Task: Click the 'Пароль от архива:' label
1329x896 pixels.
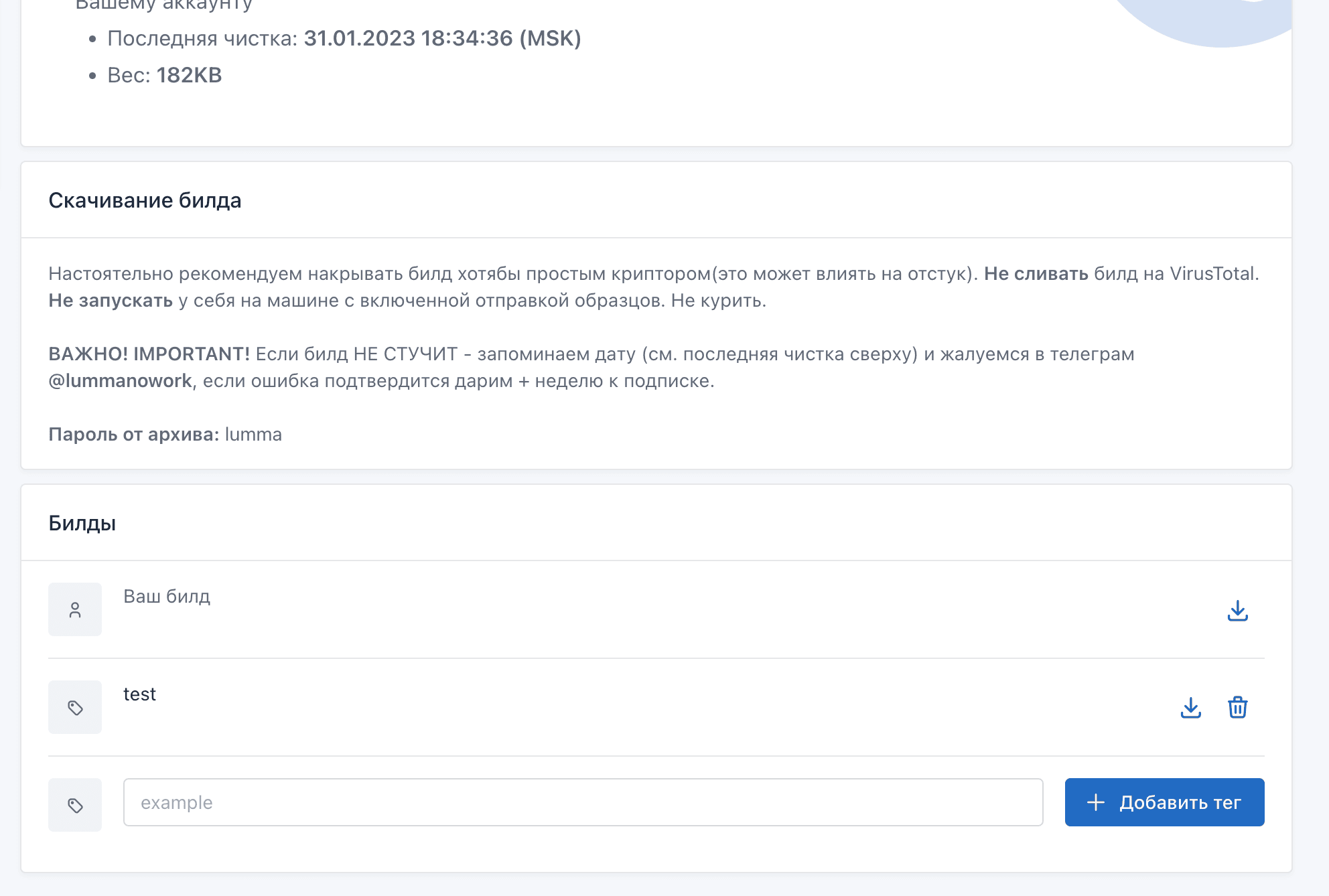Action: [x=134, y=435]
